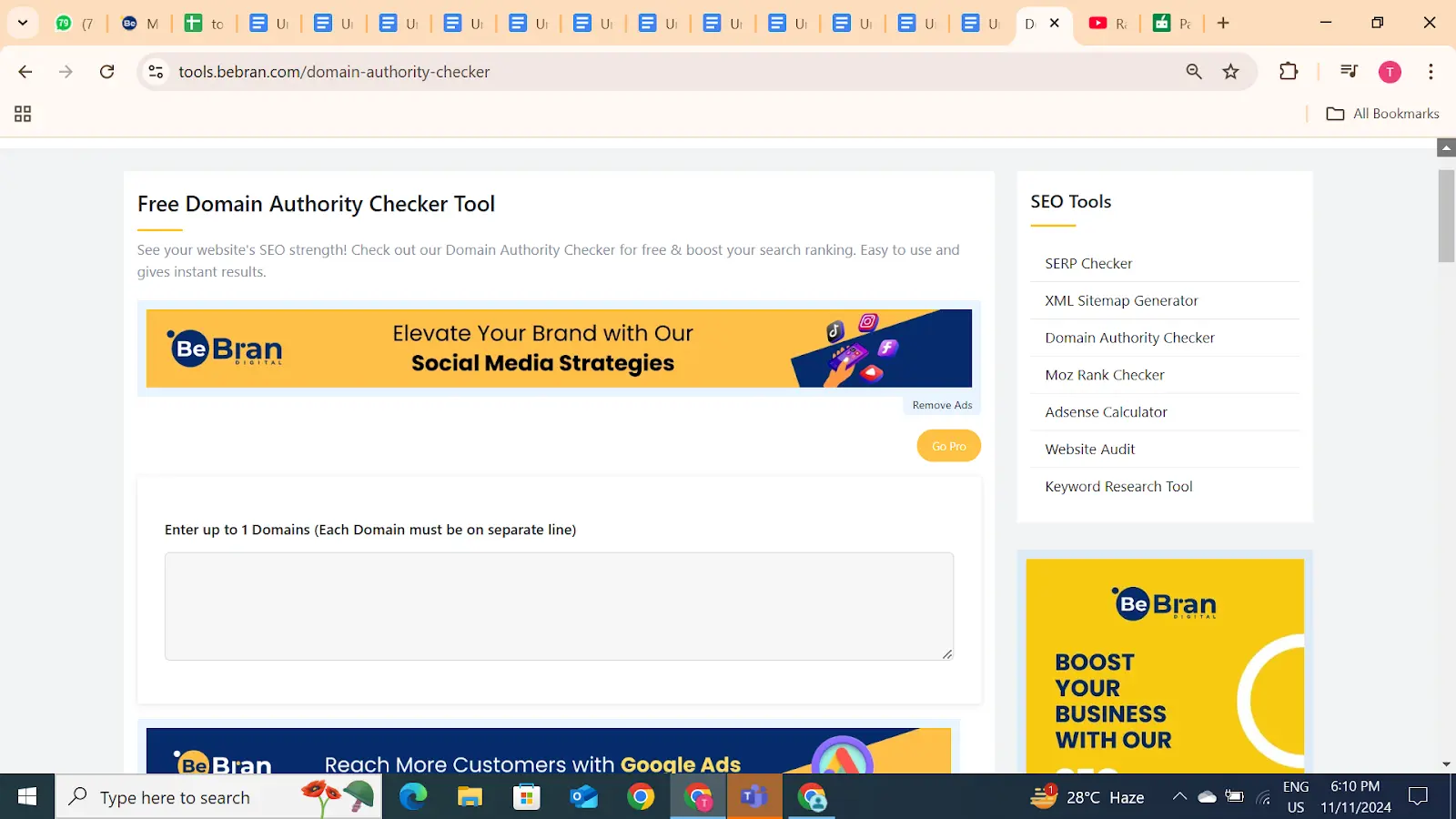Screen dimensions: 1456x819
Task: Open a new browser tab
Action: pos(1223,23)
